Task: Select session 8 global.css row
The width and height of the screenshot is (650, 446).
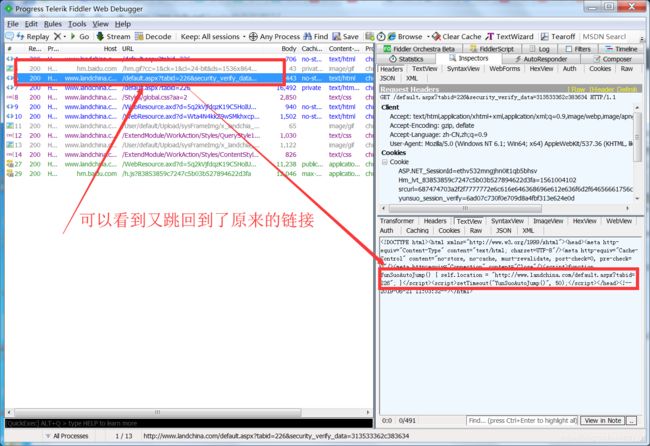Action: (x=189, y=97)
